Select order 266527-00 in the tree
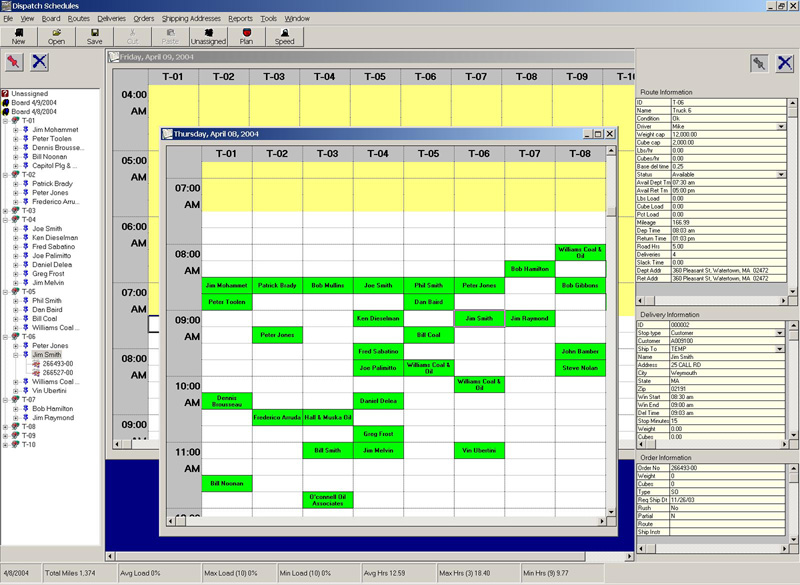This screenshot has width=800, height=585. coord(58,373)
